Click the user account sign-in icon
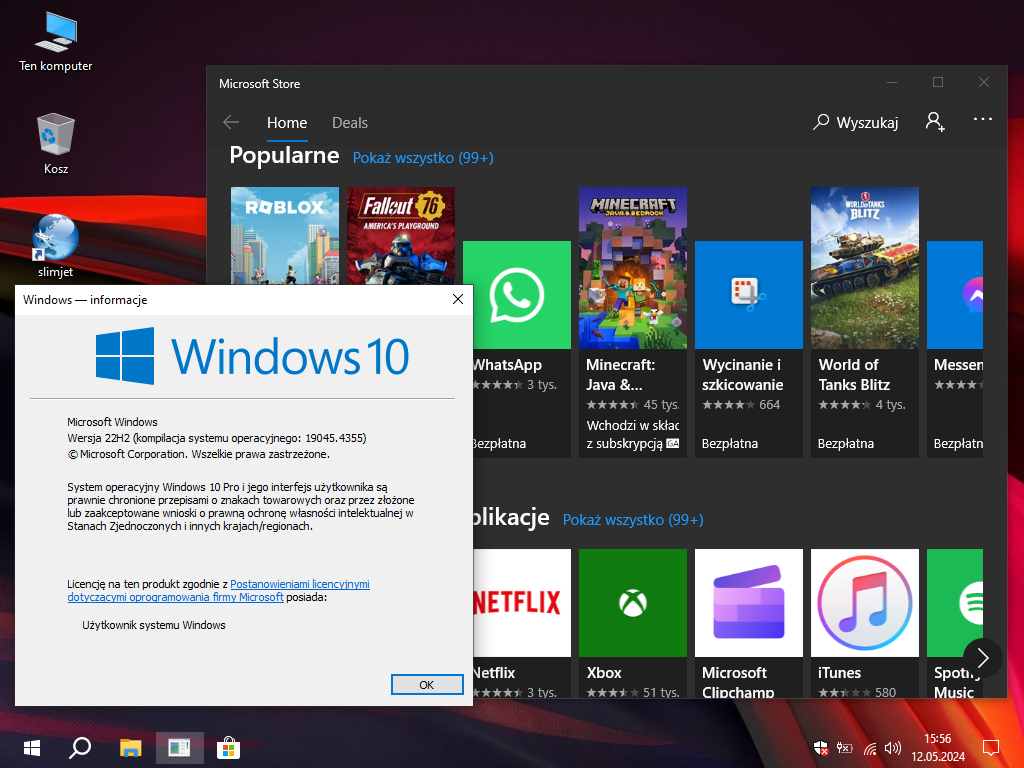The image size is (1024, 768). coord(935,122)
